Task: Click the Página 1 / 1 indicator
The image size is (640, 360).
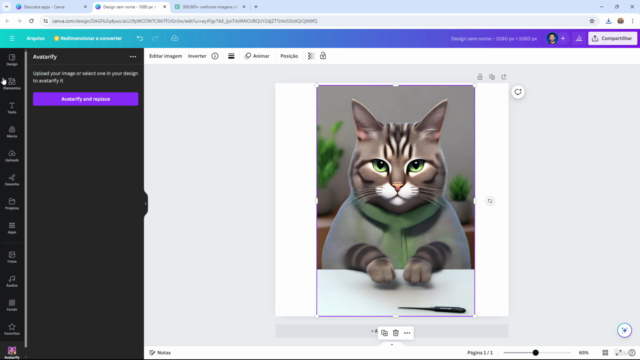Action: [x=480, y=353]
